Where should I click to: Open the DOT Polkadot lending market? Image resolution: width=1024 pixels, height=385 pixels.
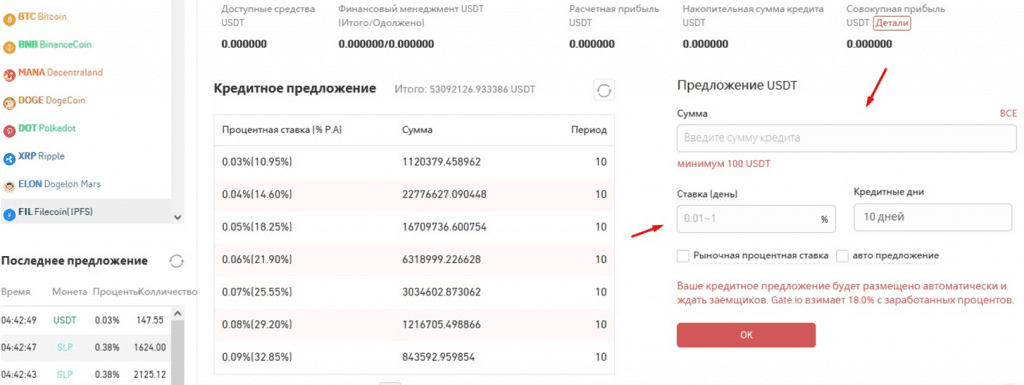(x=47, y=129)
